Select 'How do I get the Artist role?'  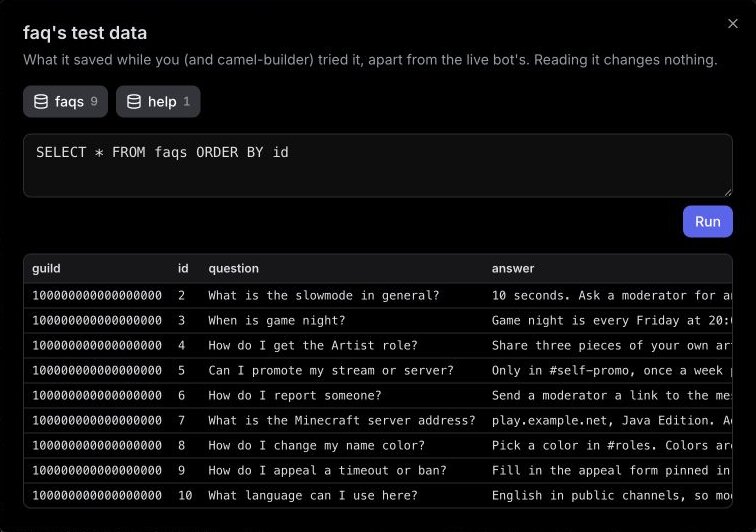pos(313,346)
